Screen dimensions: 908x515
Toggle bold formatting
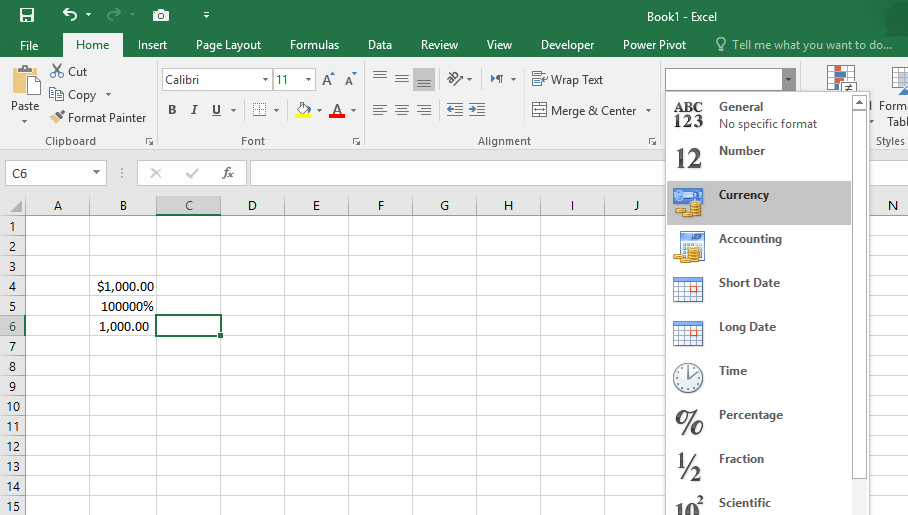coord(172,110)
